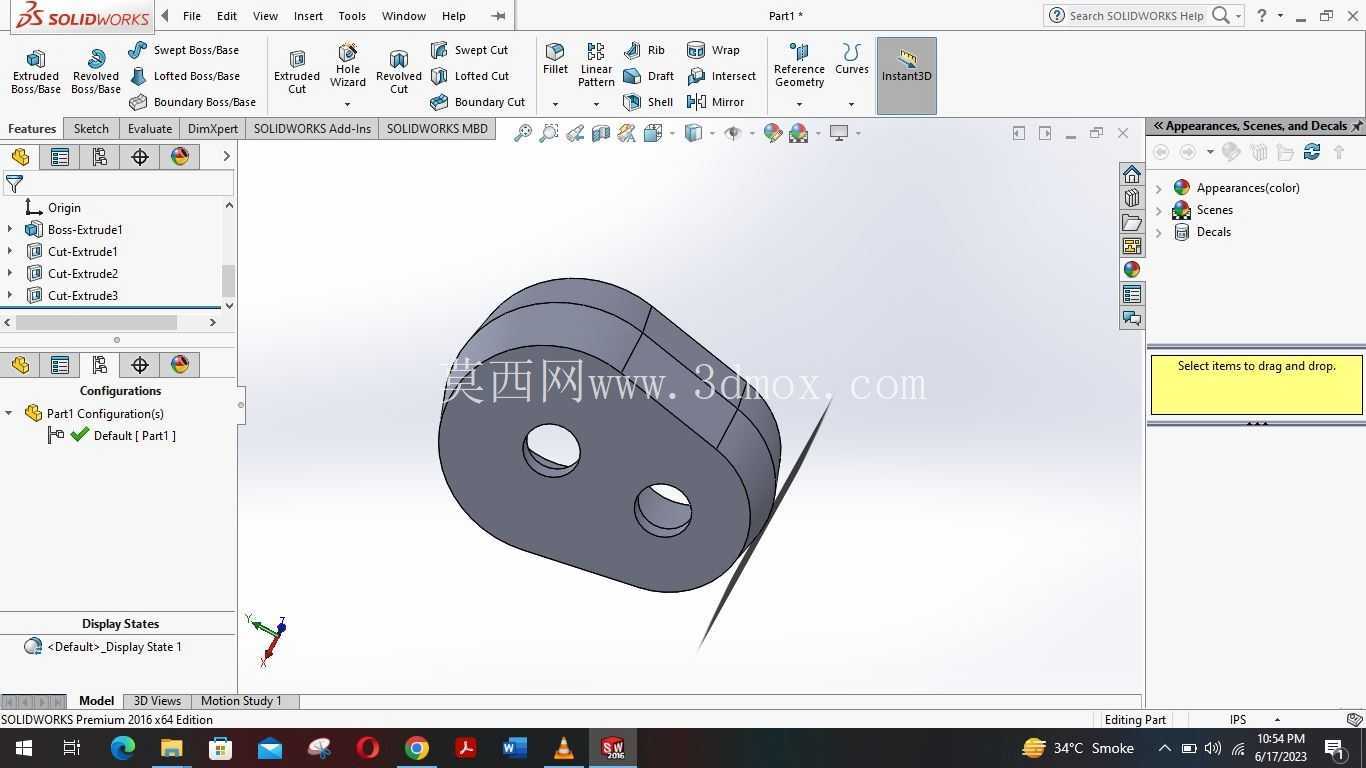Open the top DimXpertManager tab icon

click(x=140, y=157)
